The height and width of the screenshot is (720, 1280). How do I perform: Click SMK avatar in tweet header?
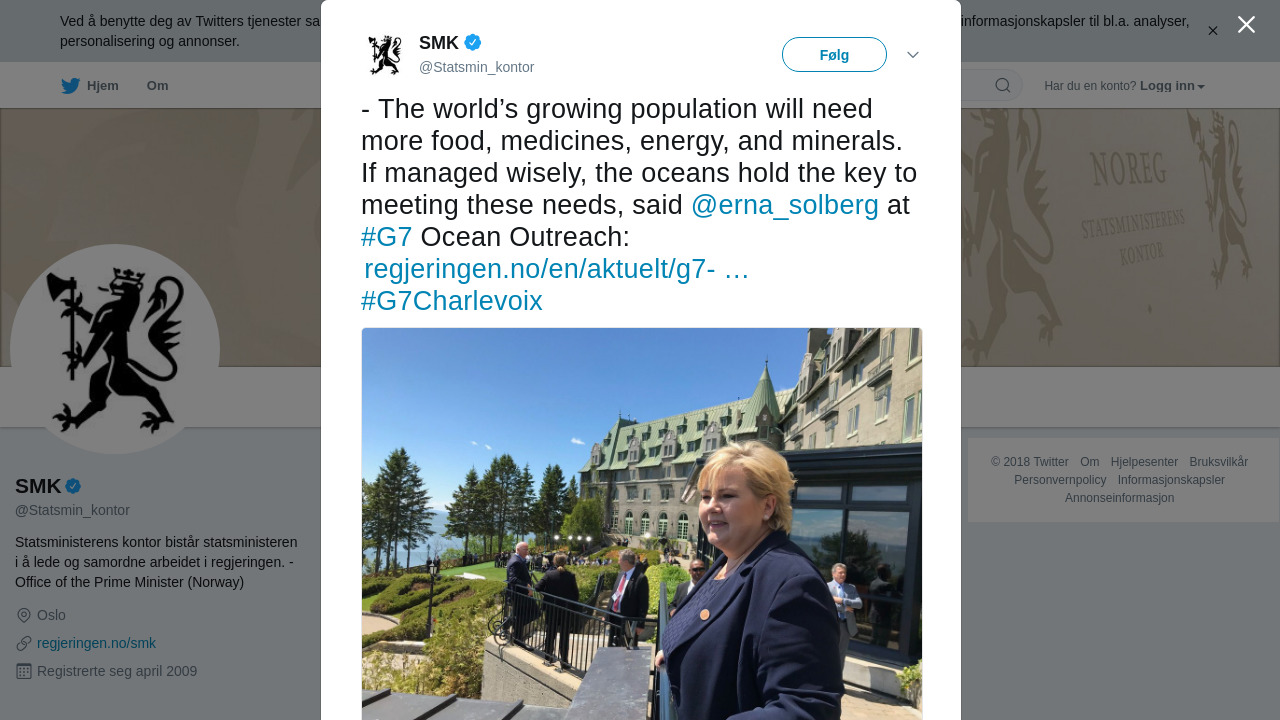pos(384,55)
